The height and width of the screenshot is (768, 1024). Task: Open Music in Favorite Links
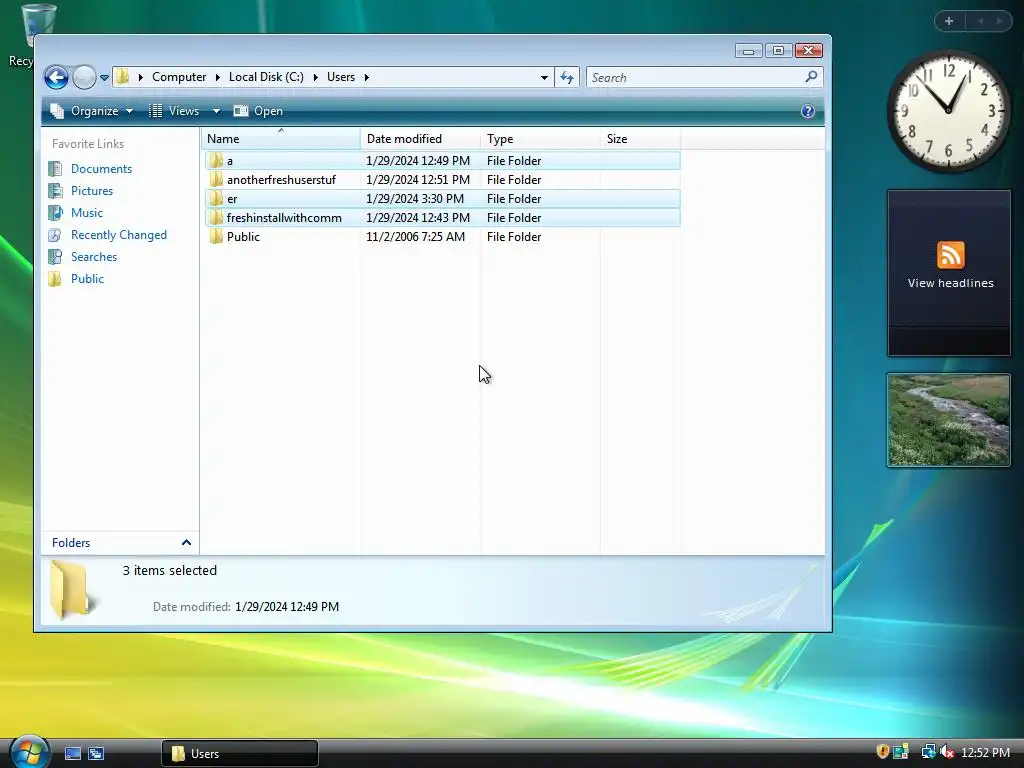tap(87, 213)
